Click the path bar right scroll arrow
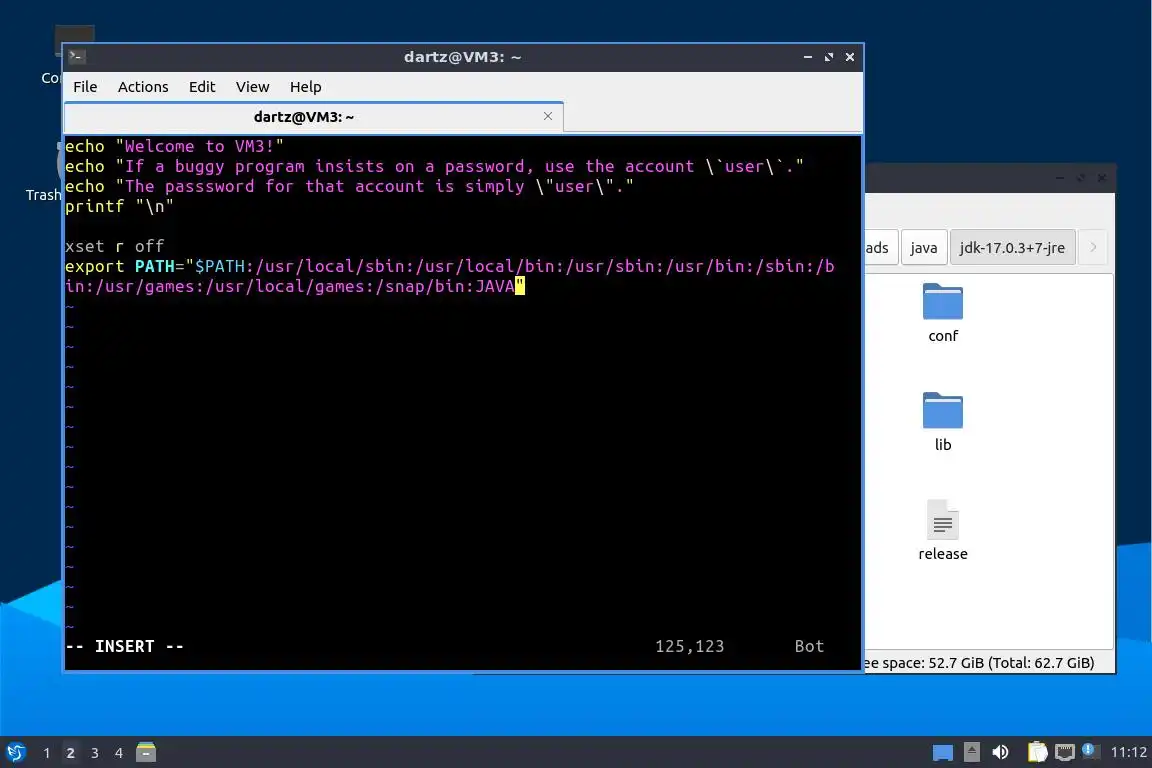The image size is (1152, 768). point(1093,248)
